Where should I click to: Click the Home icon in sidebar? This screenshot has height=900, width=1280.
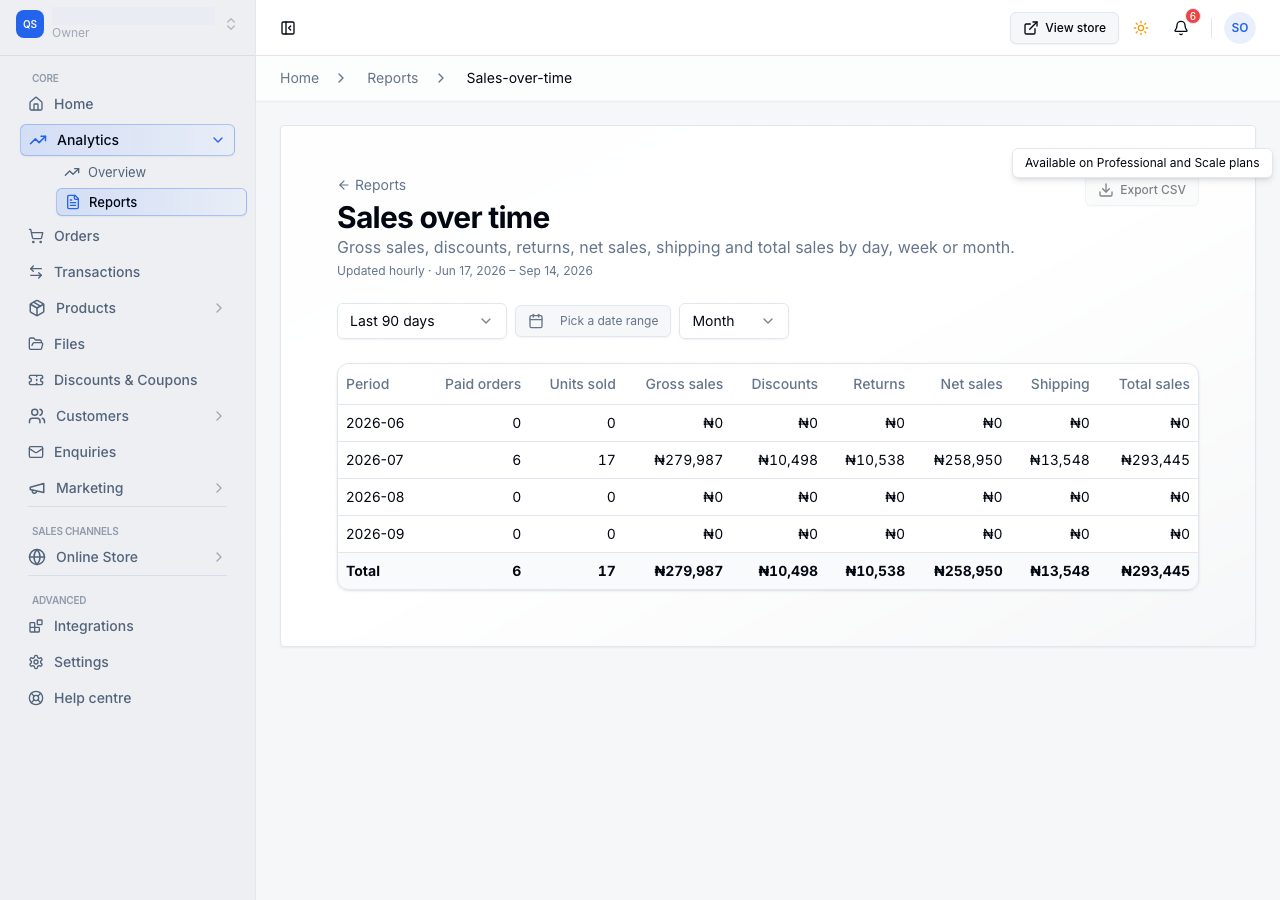point(36,104)
